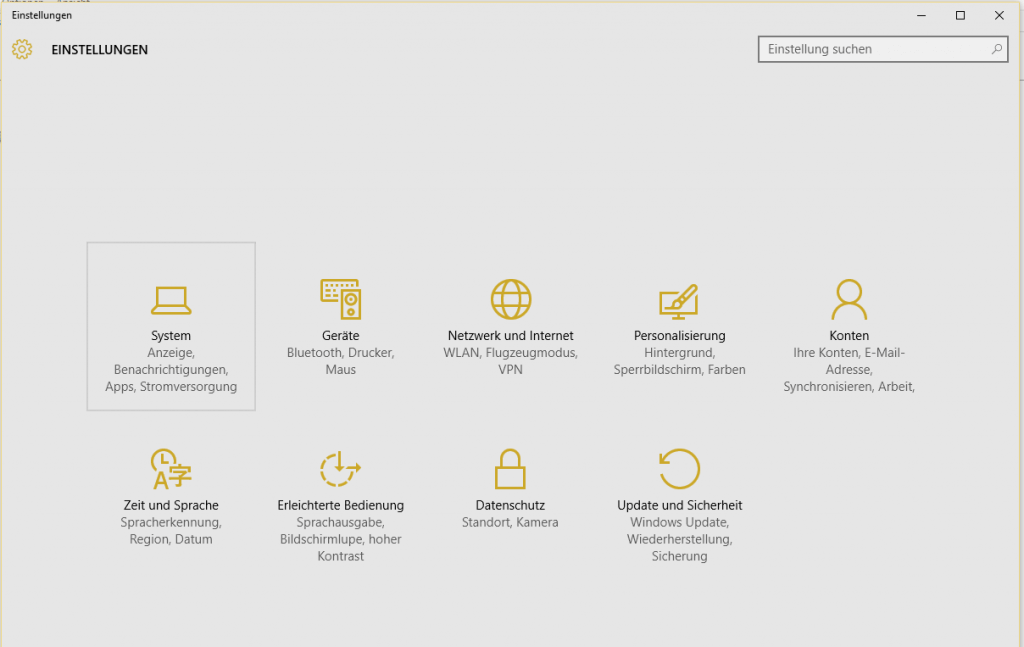
Task: Click the globe icon for Netzwerk und Internet
Action: tap(511, 299)
